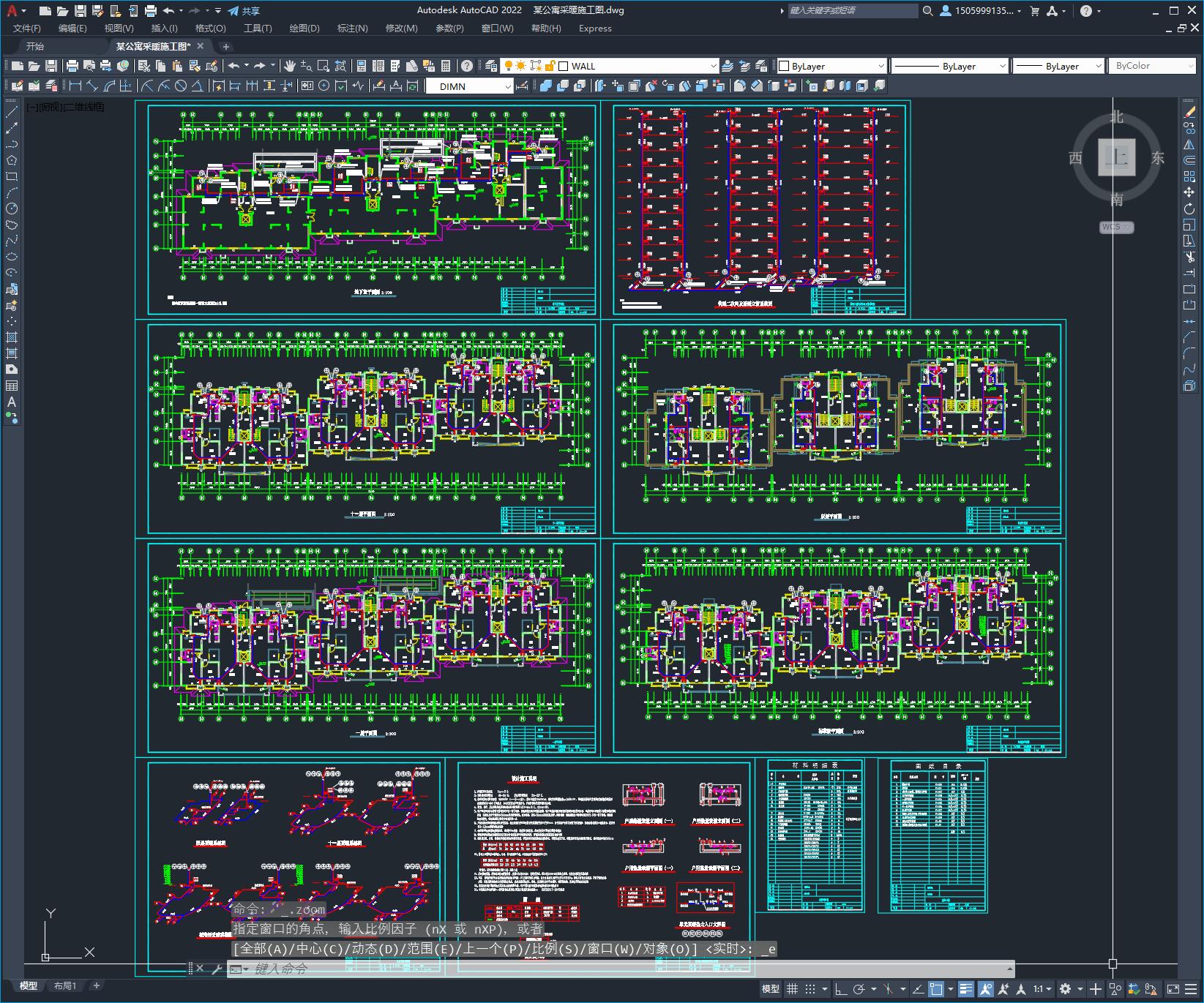Open the ByLayer color control

tap(831, 66)
